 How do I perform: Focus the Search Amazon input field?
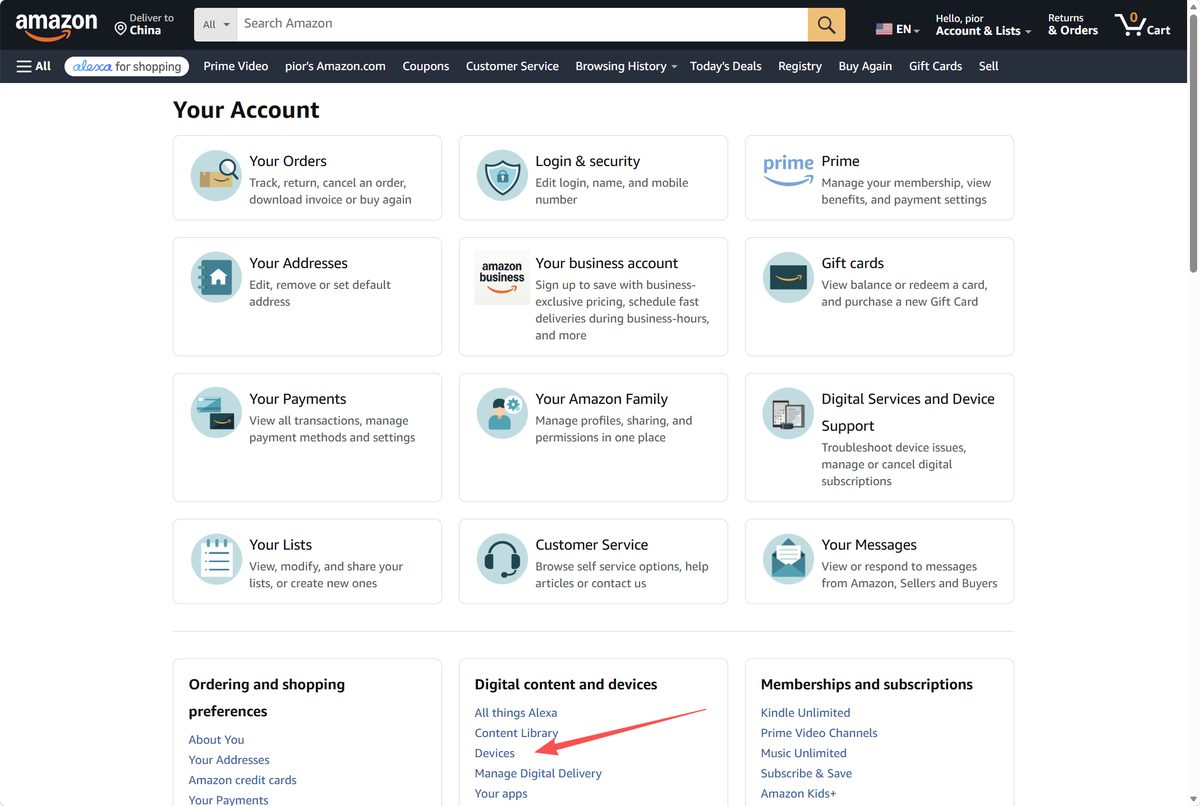[522, 24]
